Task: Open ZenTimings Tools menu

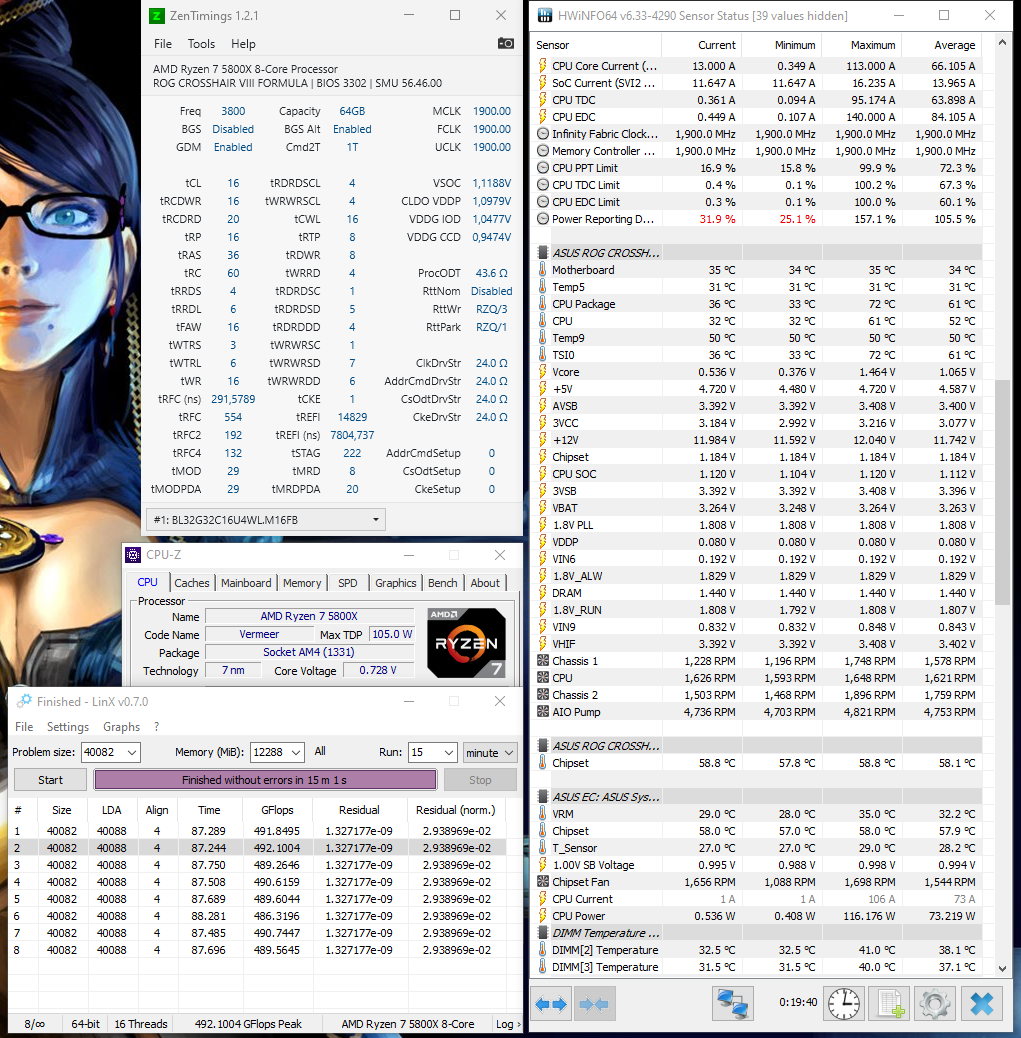Action: pos(201,44)
